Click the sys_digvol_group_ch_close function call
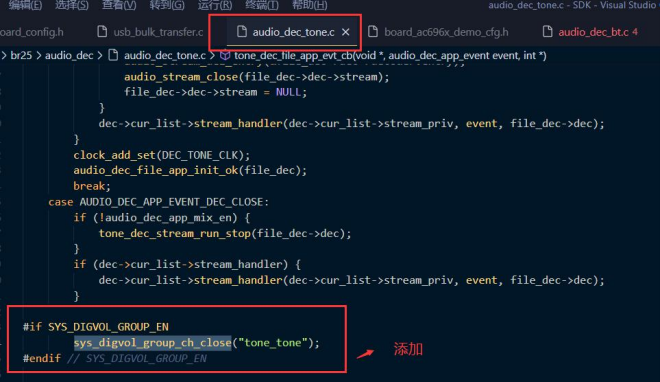The width and height of the screenshot is (660, 382). pos(152,342)
